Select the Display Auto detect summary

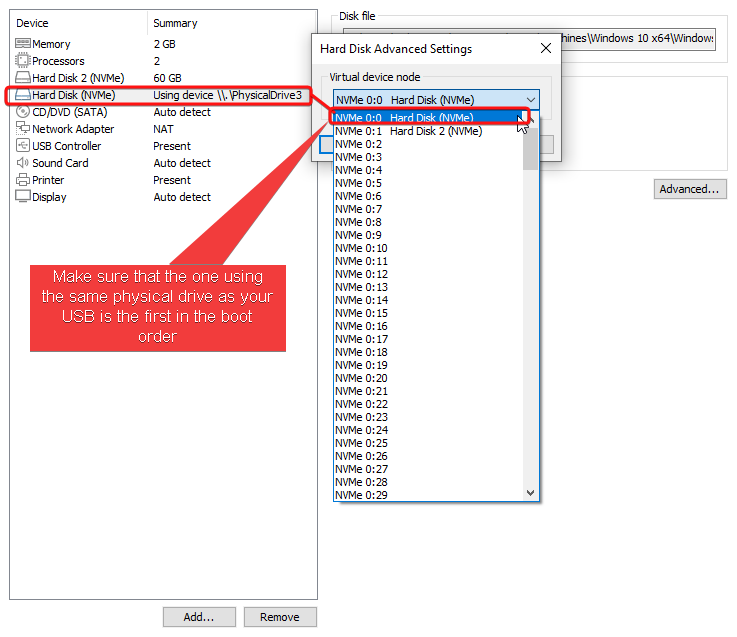pos(182,197)
